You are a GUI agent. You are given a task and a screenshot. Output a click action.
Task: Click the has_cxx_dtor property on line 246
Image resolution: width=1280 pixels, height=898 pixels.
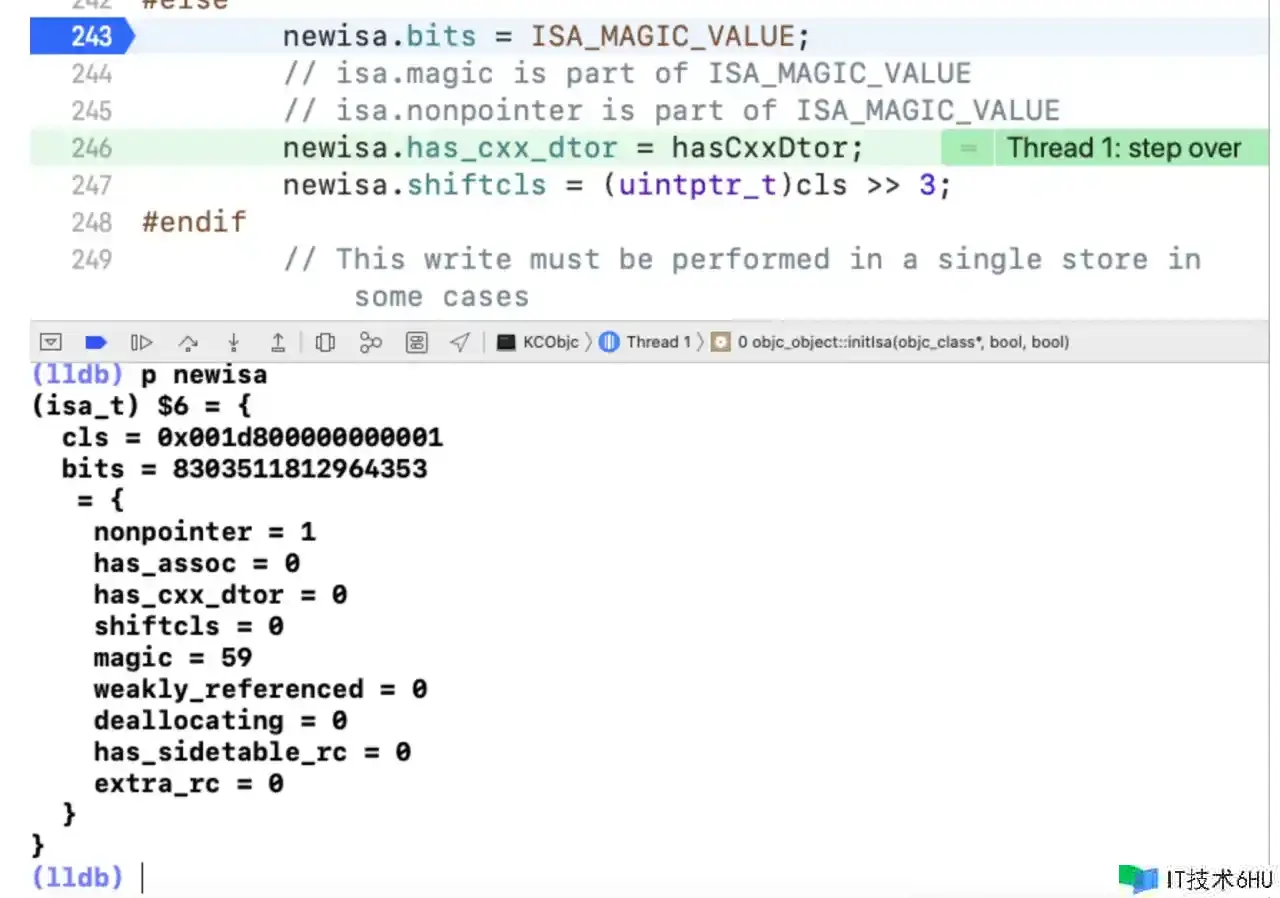[512, 148]
